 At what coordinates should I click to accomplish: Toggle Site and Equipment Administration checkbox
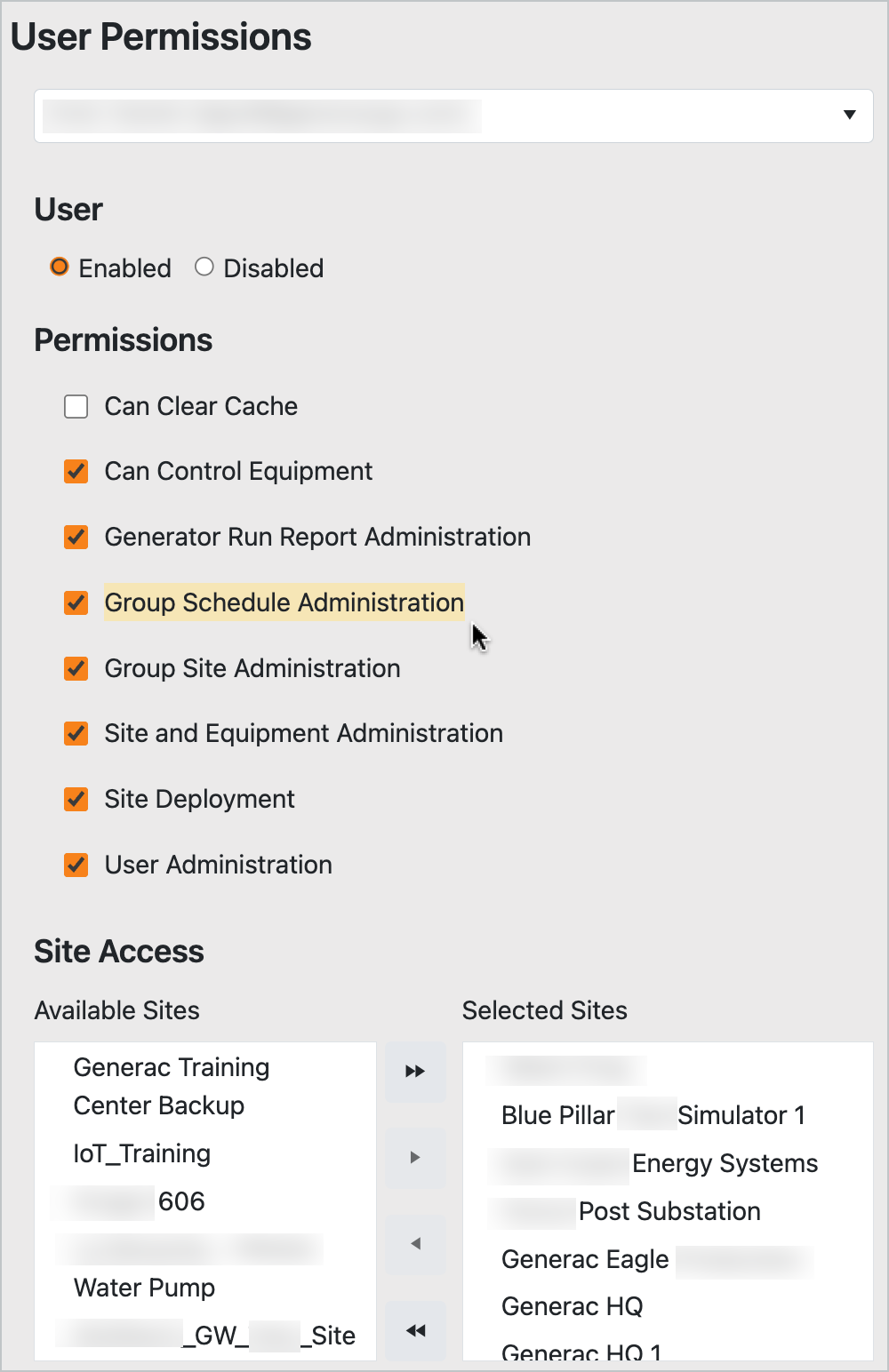click(x=76, y=734)
